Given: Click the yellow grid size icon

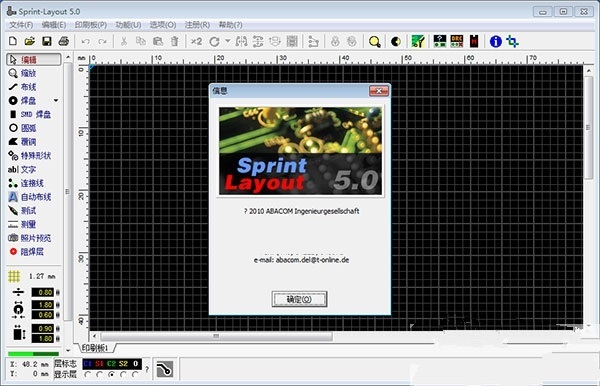Looking at the screenshot, I should pyautogui.click(x=14, y=276).
